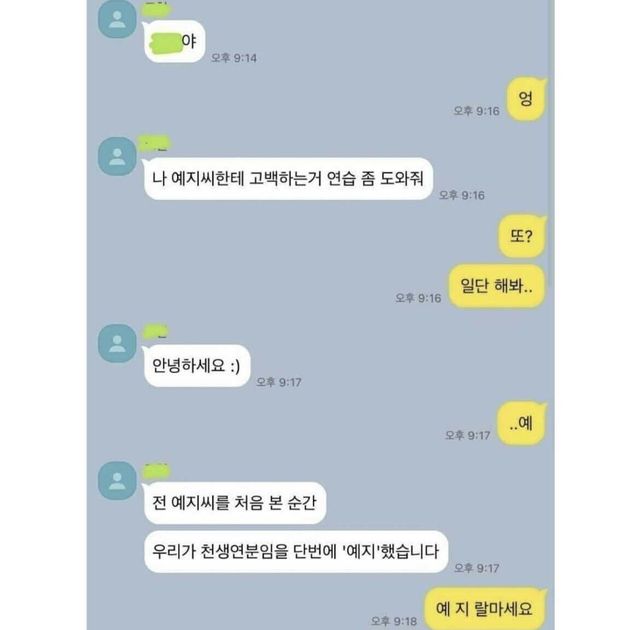Select the yellow '..예' reply bubble
Image resolution: width=640 pixels, height=630 pixels.
pyautogui.click(x=521, y=423)
